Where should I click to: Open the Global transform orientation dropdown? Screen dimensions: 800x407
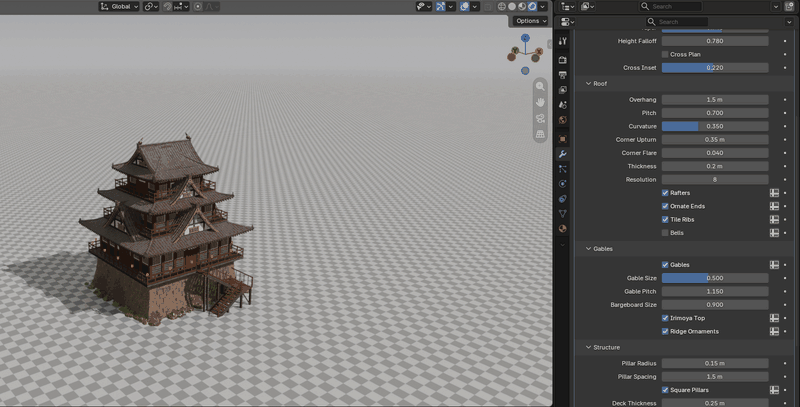coord(119,7)
